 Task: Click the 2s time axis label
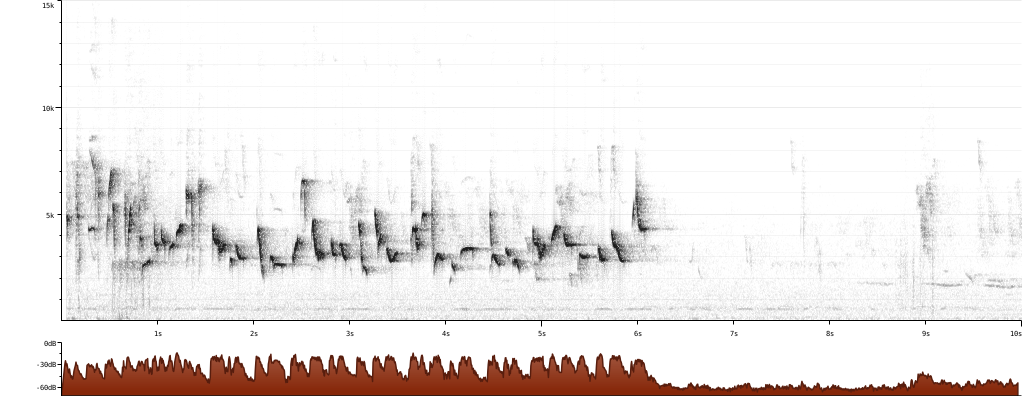tap(254, 333)
